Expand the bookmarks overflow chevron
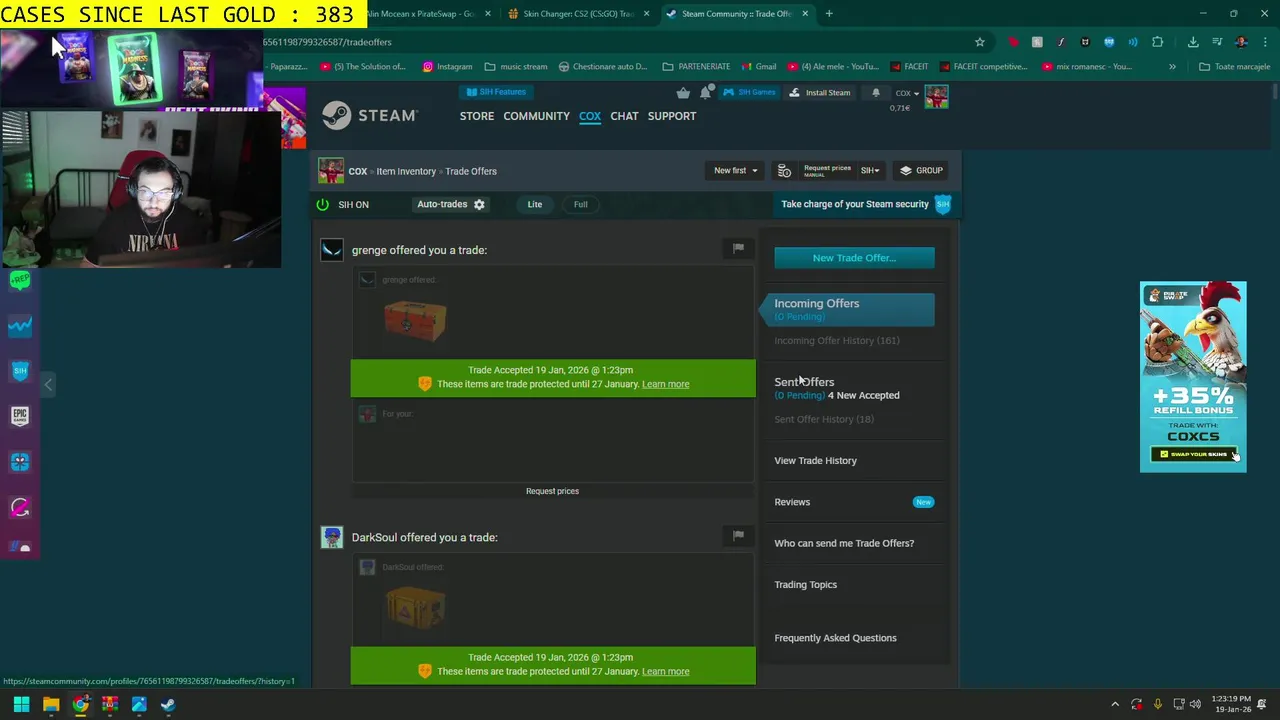This screenshot has width=1280, height=720. [1172, 67]
